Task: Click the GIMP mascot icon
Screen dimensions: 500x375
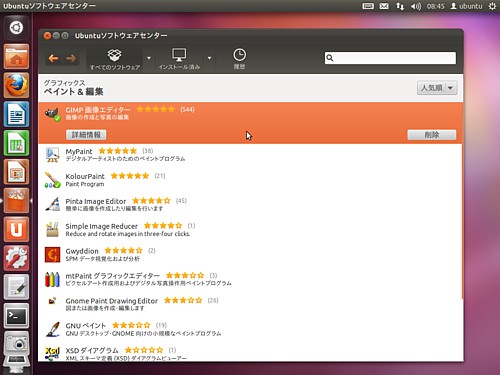Action: 52,114
